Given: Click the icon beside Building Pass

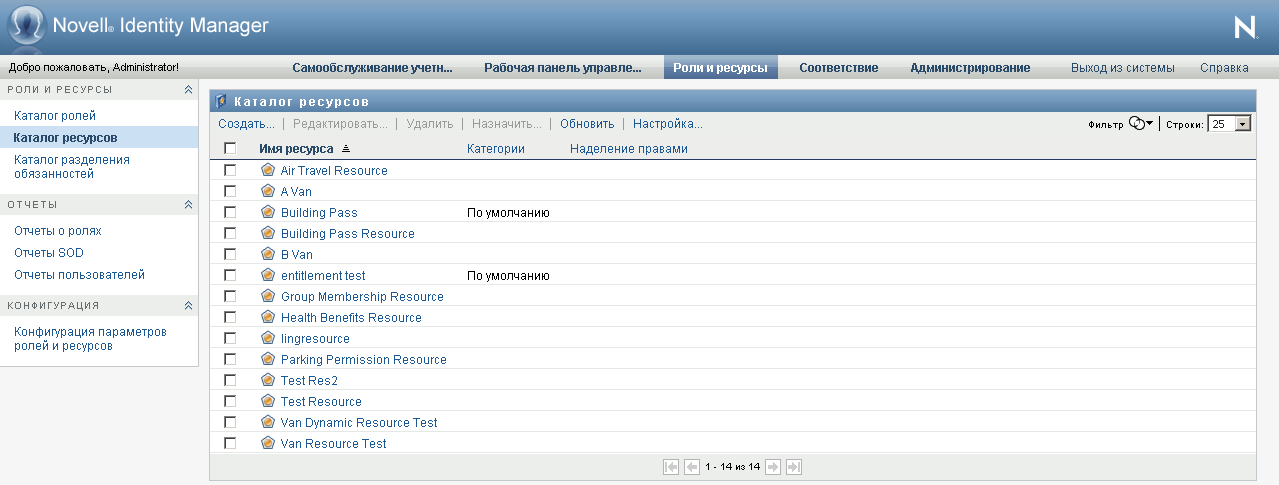Looking at the screenshot, I should click(x=267, y=212).
